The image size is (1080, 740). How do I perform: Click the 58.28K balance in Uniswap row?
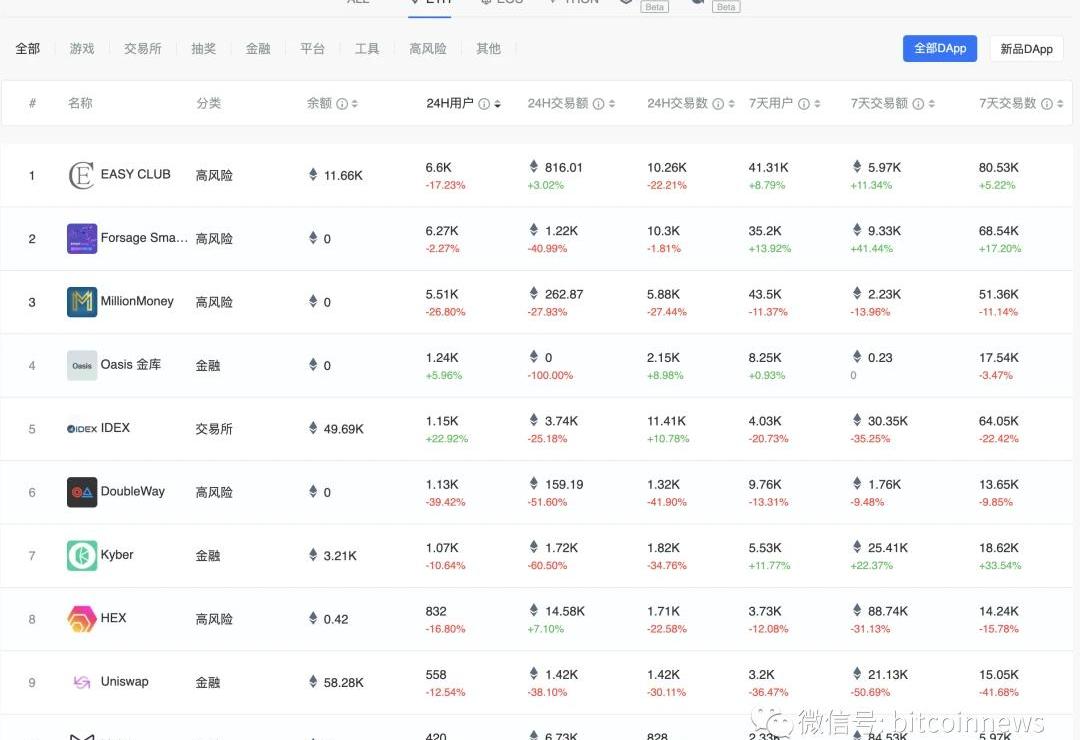pyautogui.click(x=344, y=682)
